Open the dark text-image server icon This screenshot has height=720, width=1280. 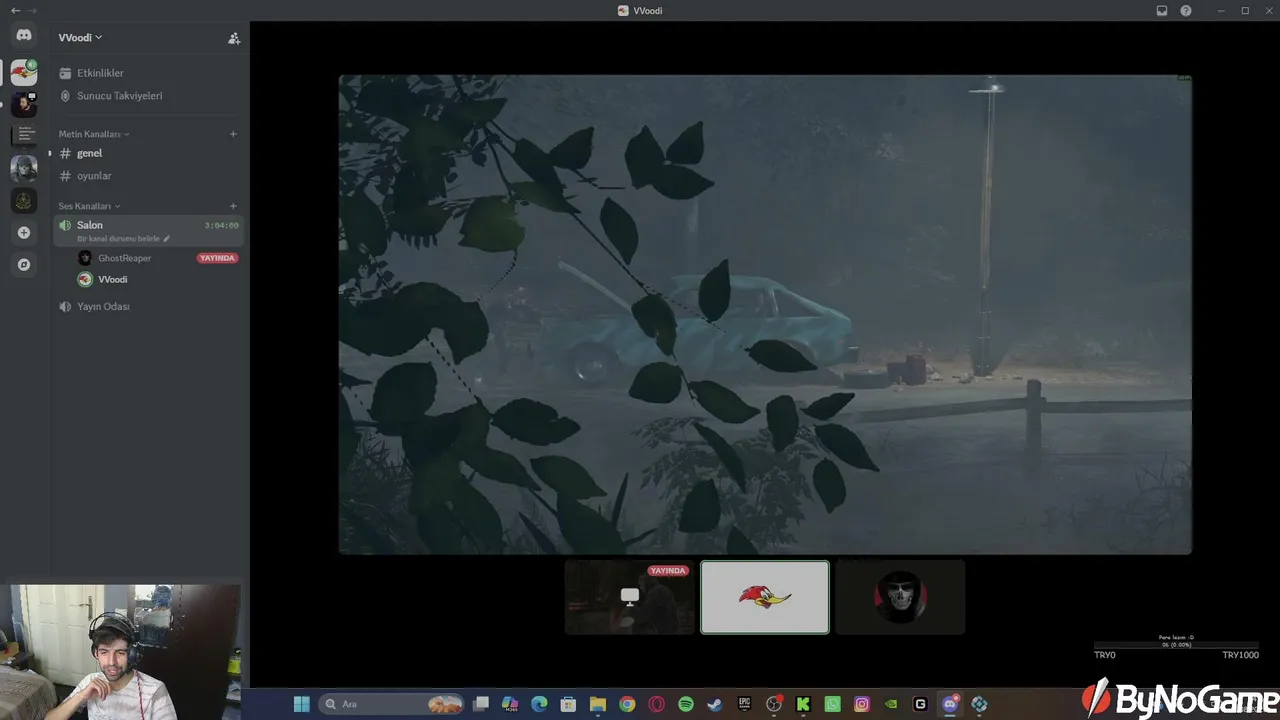[24, 136]
